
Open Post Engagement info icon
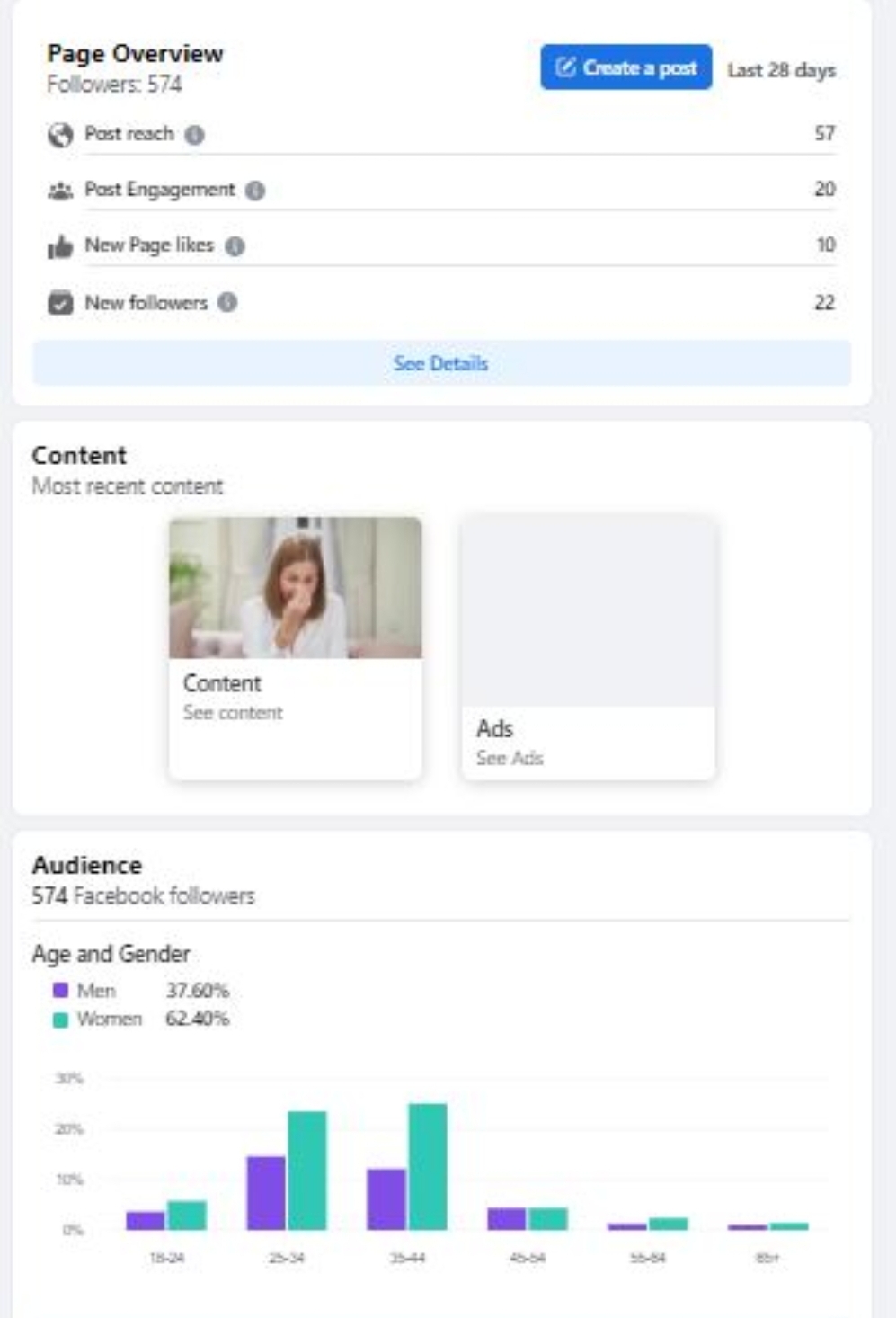click(255, 191)
